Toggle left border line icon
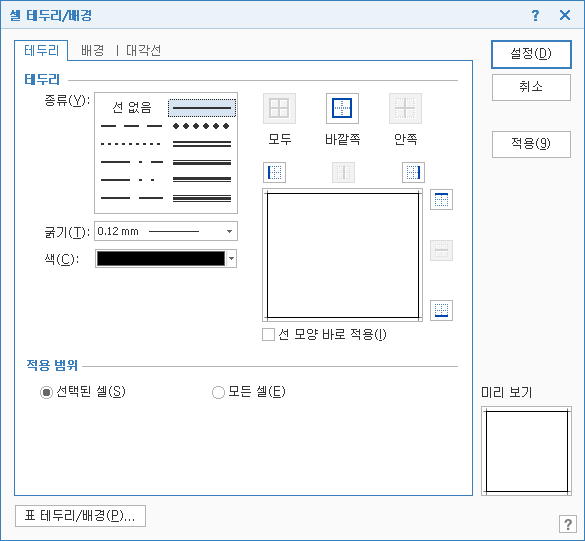Viewport: 585px width, 541px height. [x=274, y=172]
